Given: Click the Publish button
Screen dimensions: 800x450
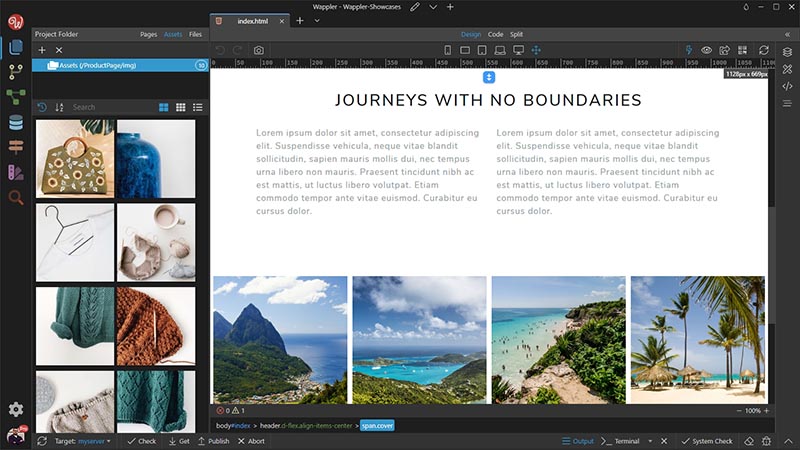Looking at the screenshot, I should (x=214, y=441).
